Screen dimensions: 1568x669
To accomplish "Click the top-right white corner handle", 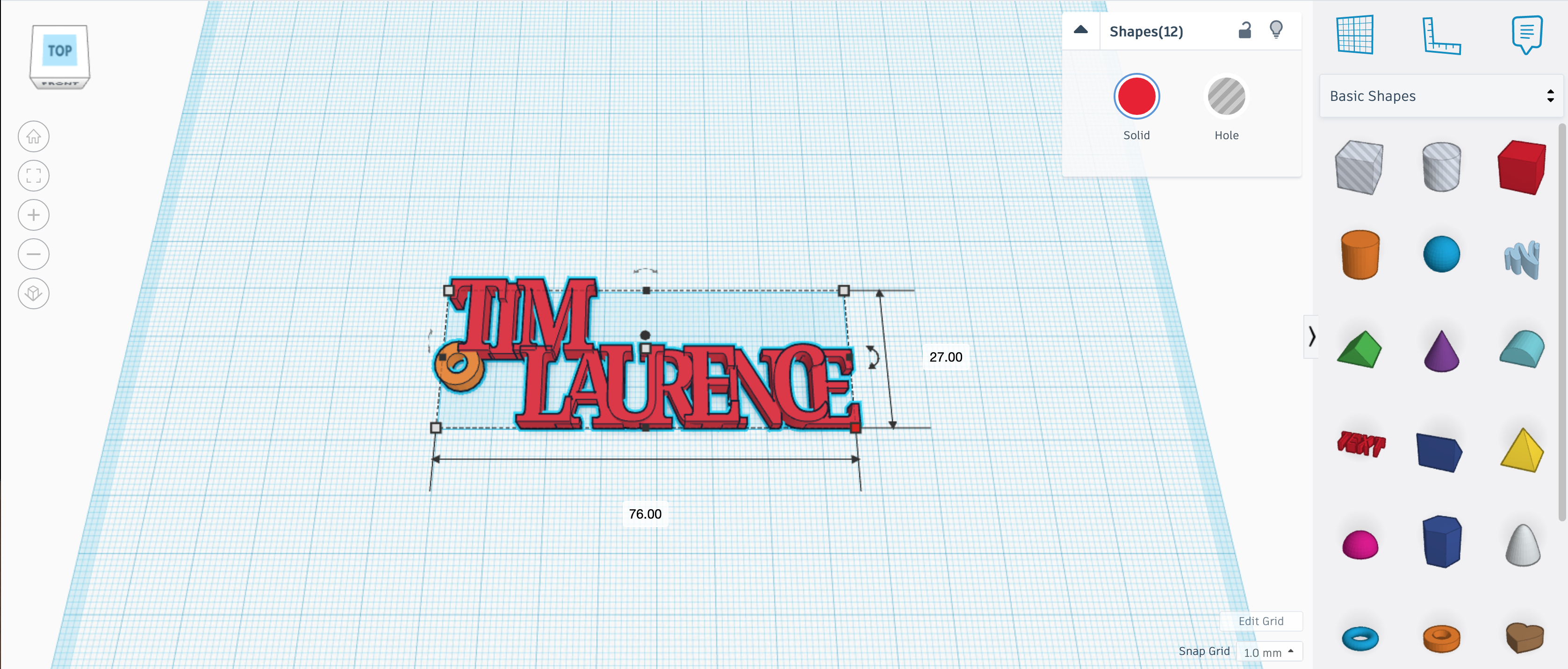I will pyautogui.click(x=843, y=291).
